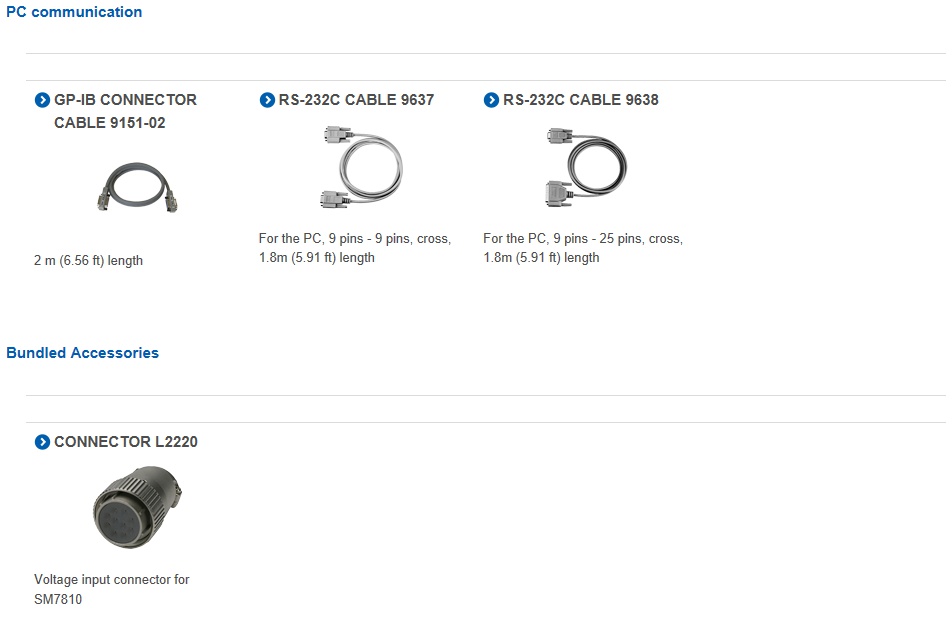Click the "Voltage input connector for" description
Screen dimensions: 952x627
pyautogui.click(x=111, y=580)
